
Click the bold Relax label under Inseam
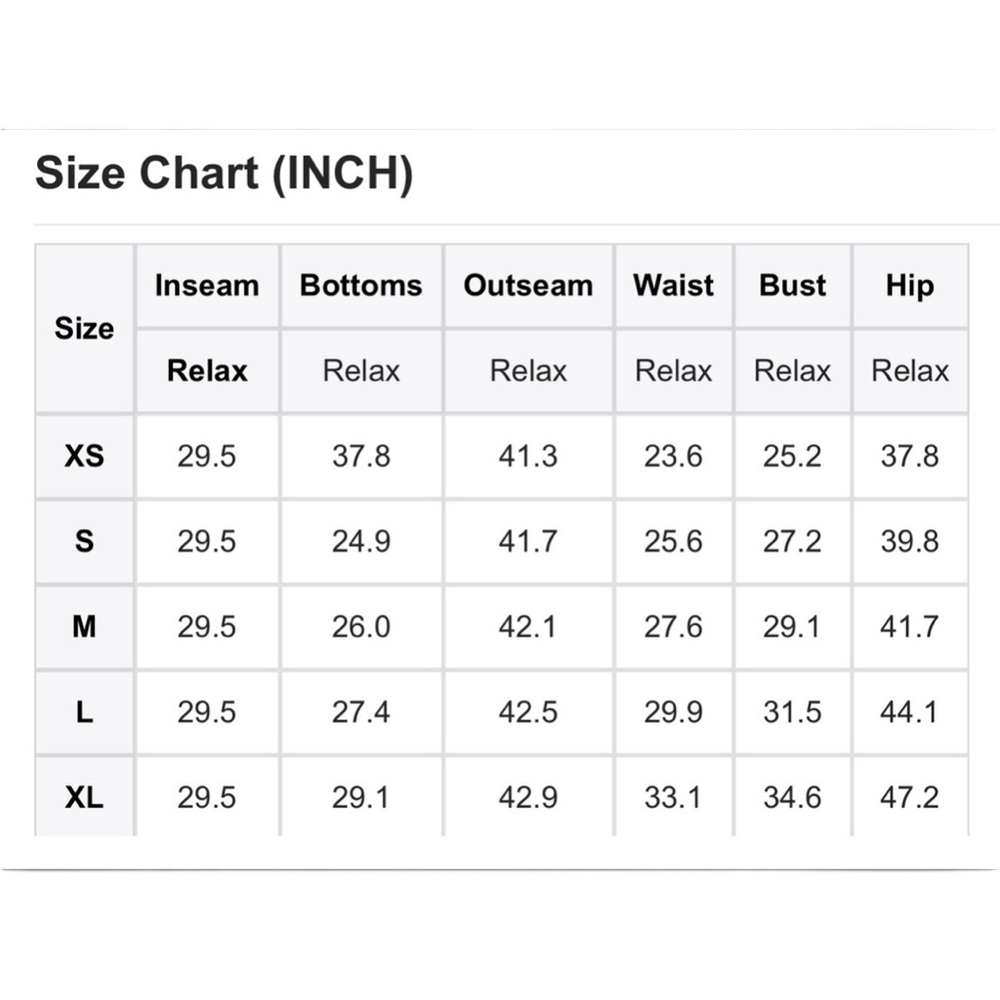coord(207,371)
